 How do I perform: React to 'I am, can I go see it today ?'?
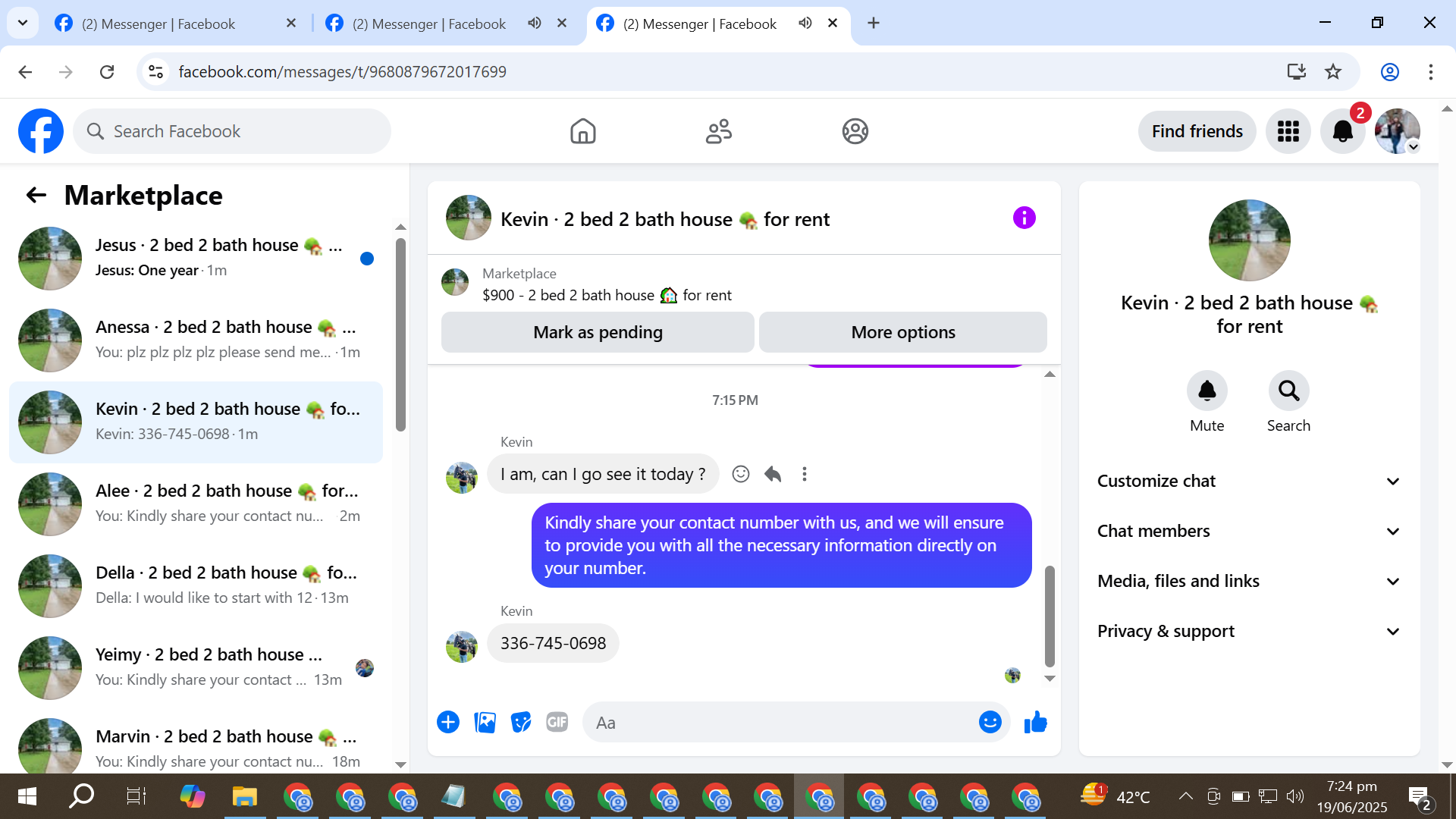[740, 474]
